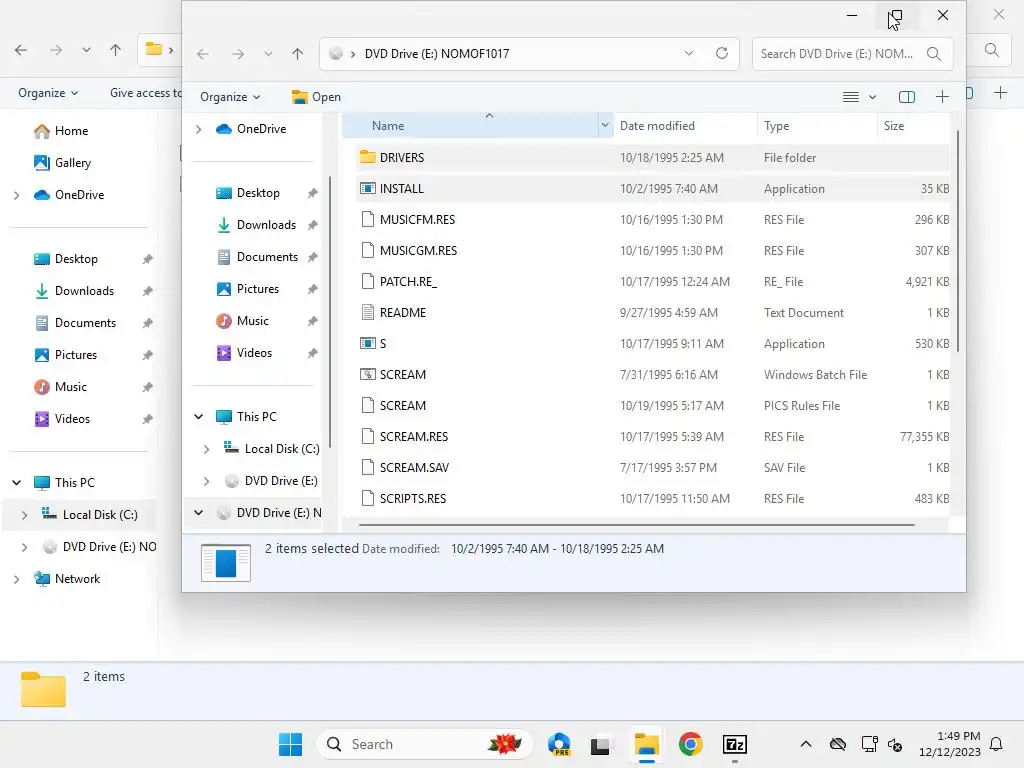
Task: Open Google Chrome from the taskbar
Action: point(690,744)
